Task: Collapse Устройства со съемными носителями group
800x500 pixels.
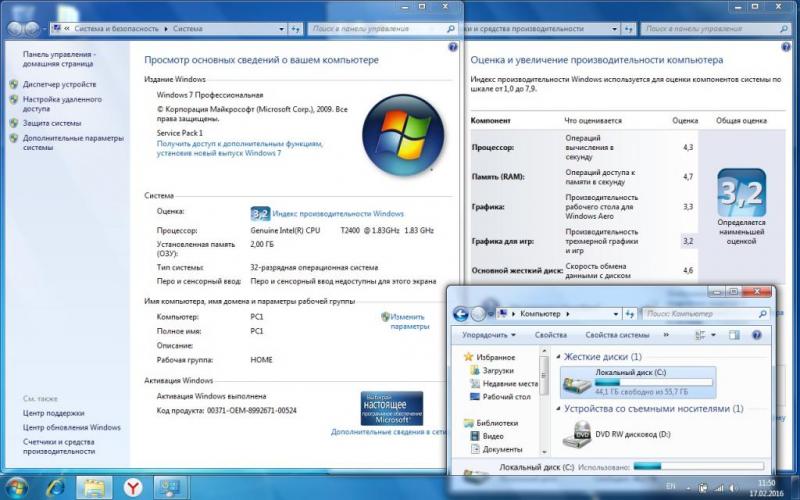Action: click(x=558, y=409)
